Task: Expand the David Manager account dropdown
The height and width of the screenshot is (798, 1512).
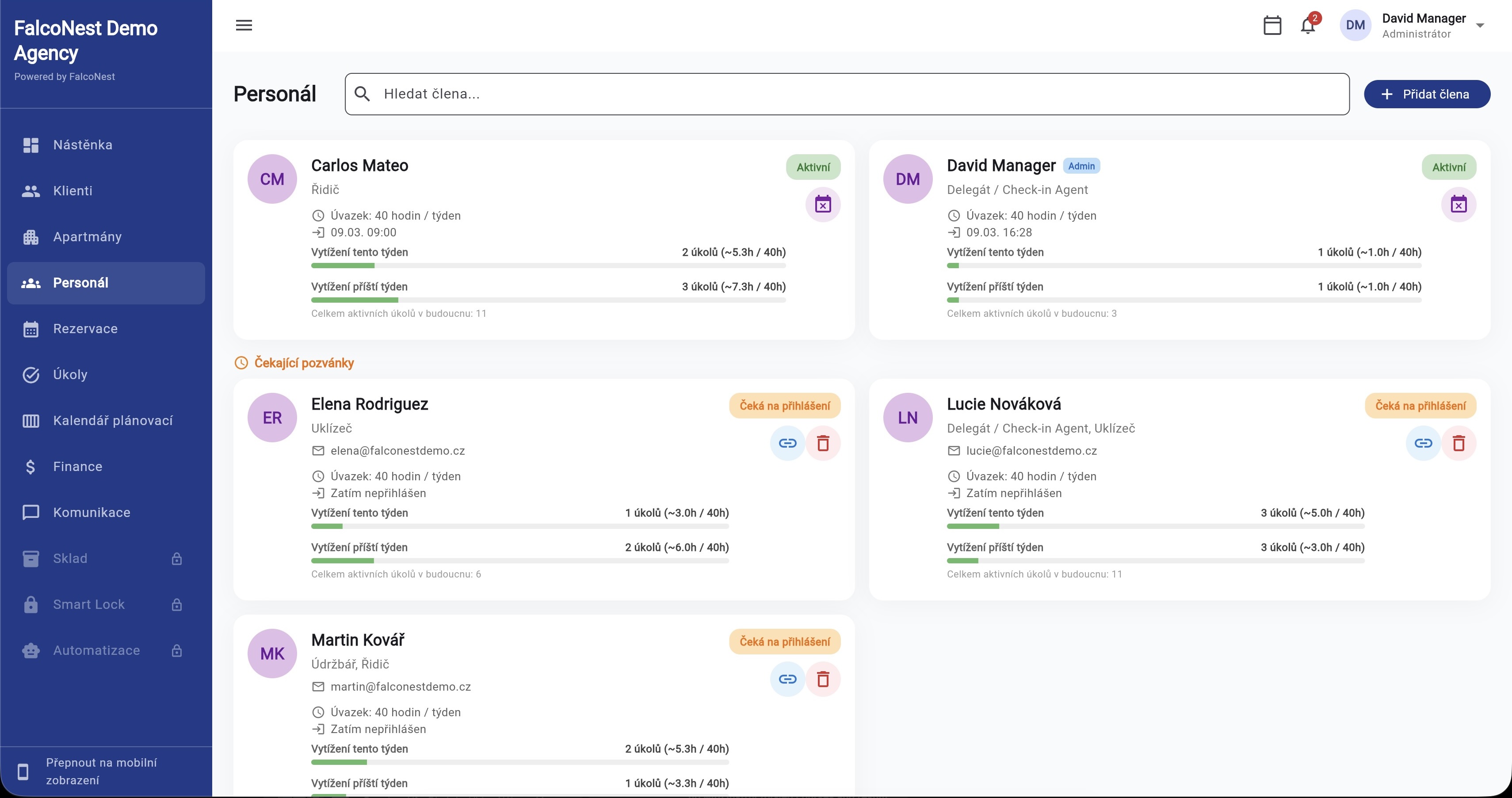Action: click(1480, 26)
